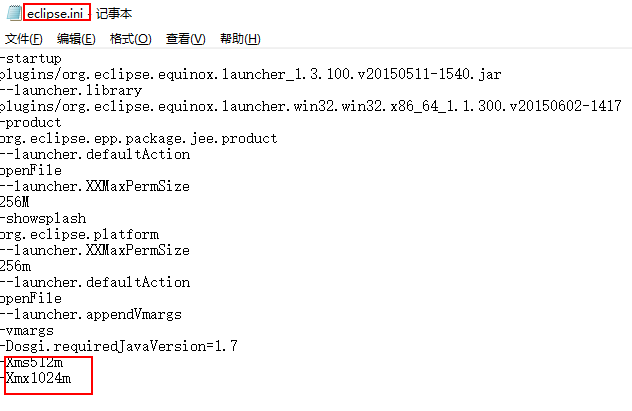
Task: Open the 文件(F) menu
Action: pyautogui.click(x=24, y=39)
